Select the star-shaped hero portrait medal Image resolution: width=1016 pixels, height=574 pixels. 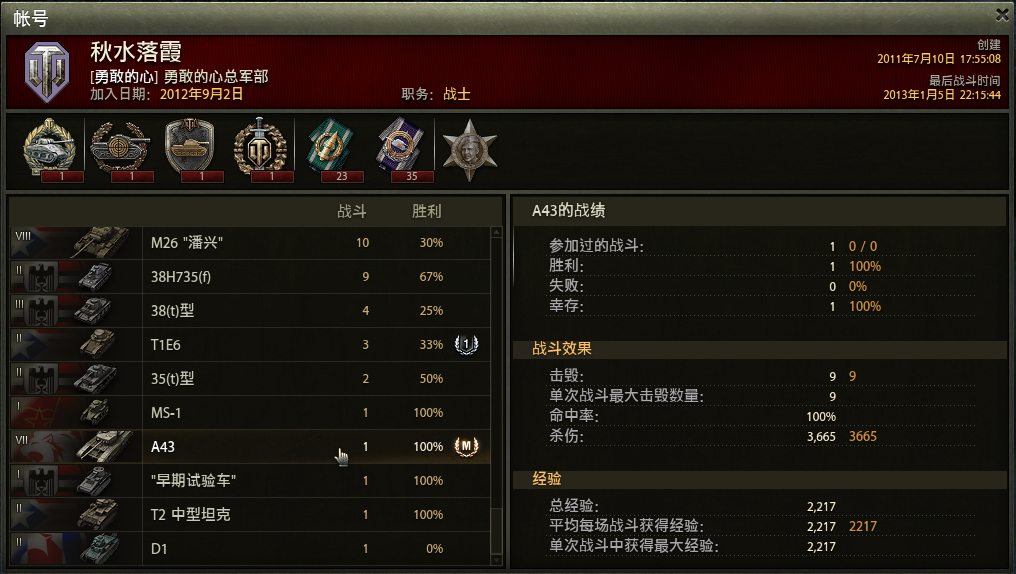click(x=470, y=150)
